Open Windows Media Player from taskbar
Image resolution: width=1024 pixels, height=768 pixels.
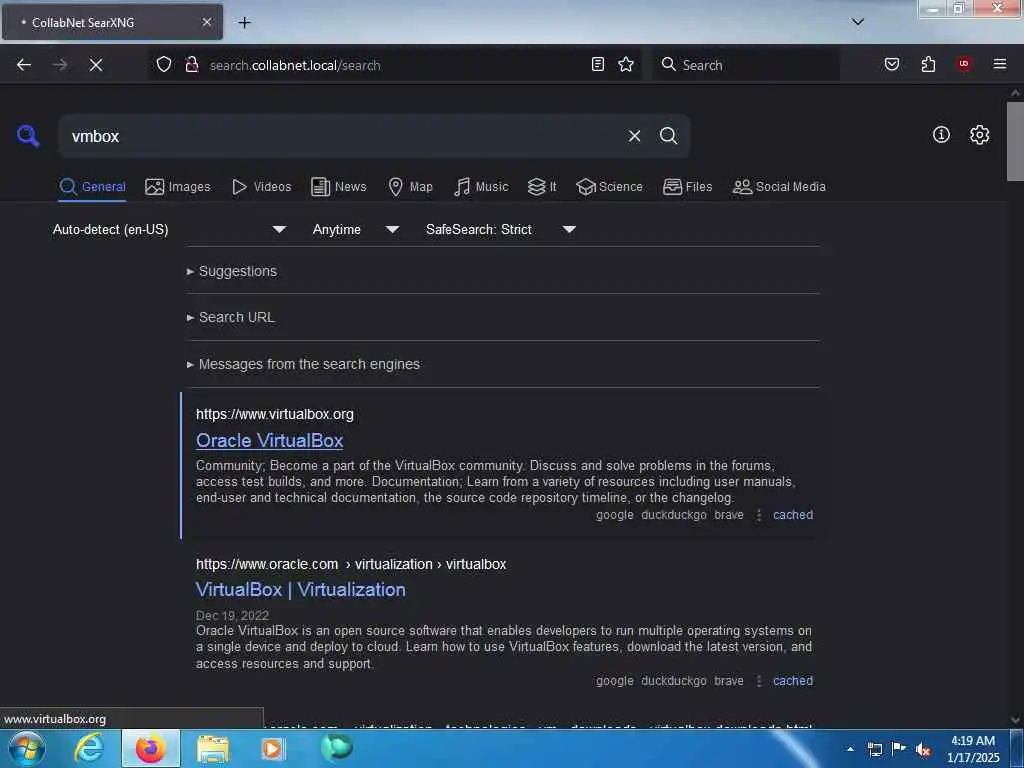(x=273, y=749)
